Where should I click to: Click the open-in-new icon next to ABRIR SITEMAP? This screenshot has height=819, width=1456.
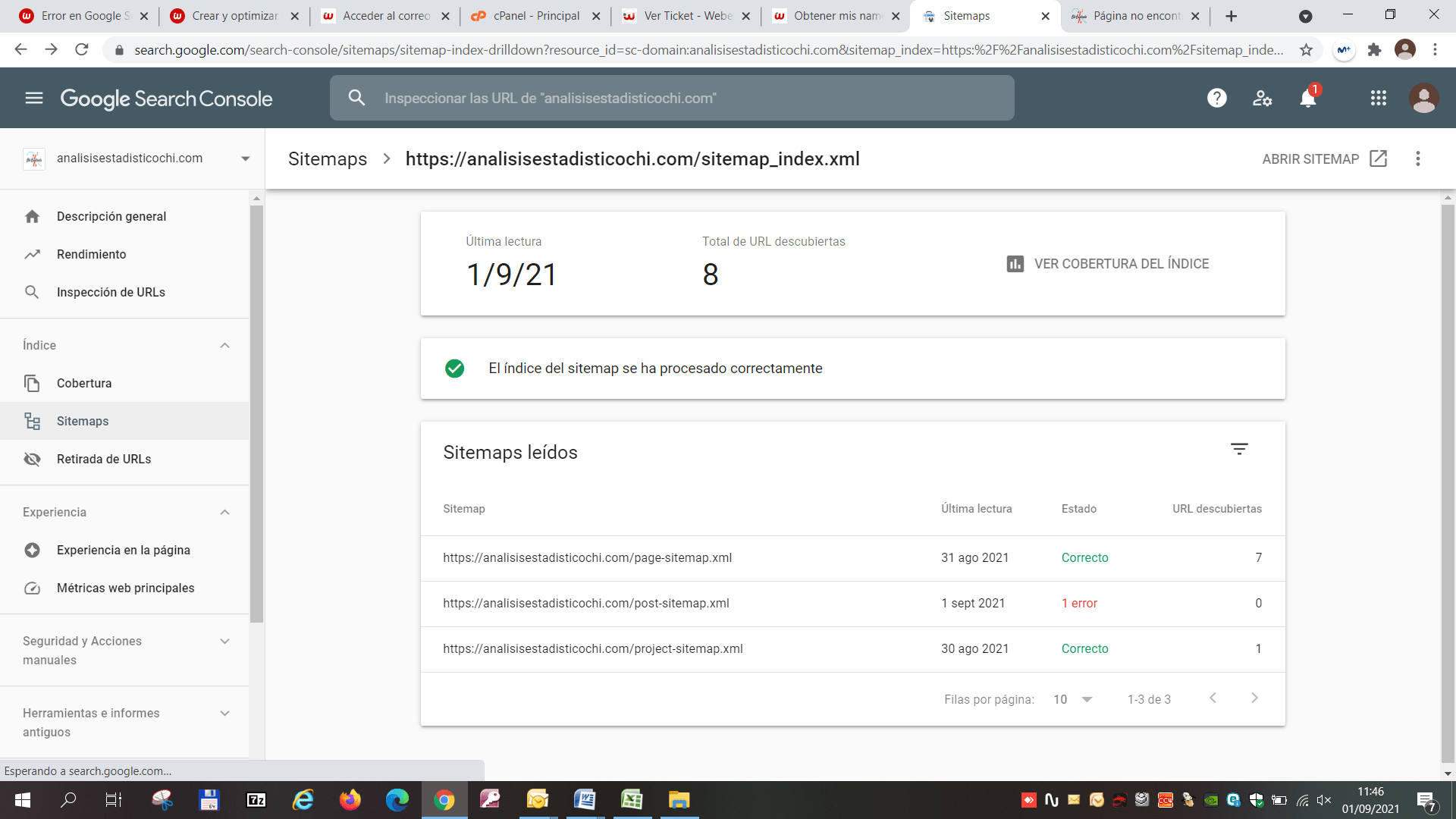point(1379,158)
